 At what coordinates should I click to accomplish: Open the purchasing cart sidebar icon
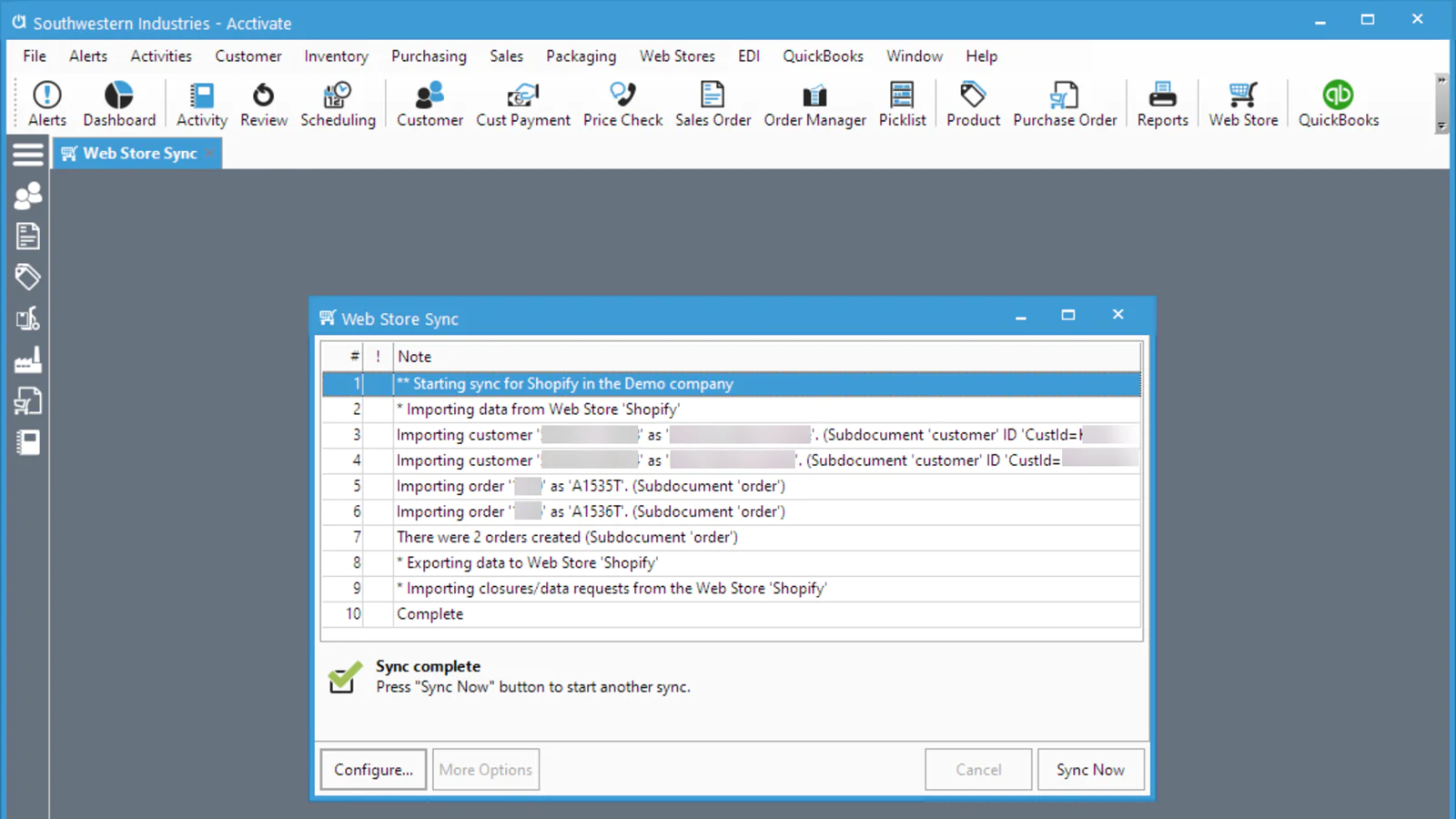(x=28, y=401)
